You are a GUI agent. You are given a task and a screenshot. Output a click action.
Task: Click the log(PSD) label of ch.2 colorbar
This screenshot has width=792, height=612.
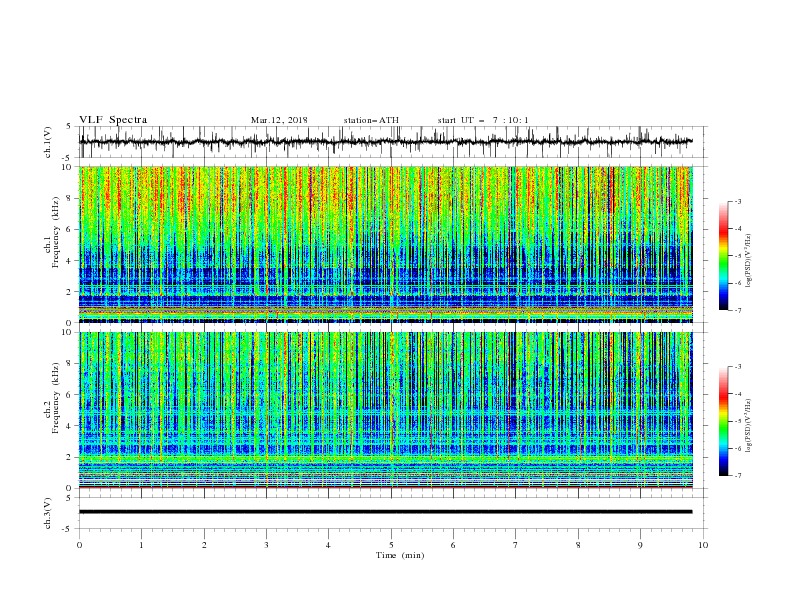click(749, 426)
